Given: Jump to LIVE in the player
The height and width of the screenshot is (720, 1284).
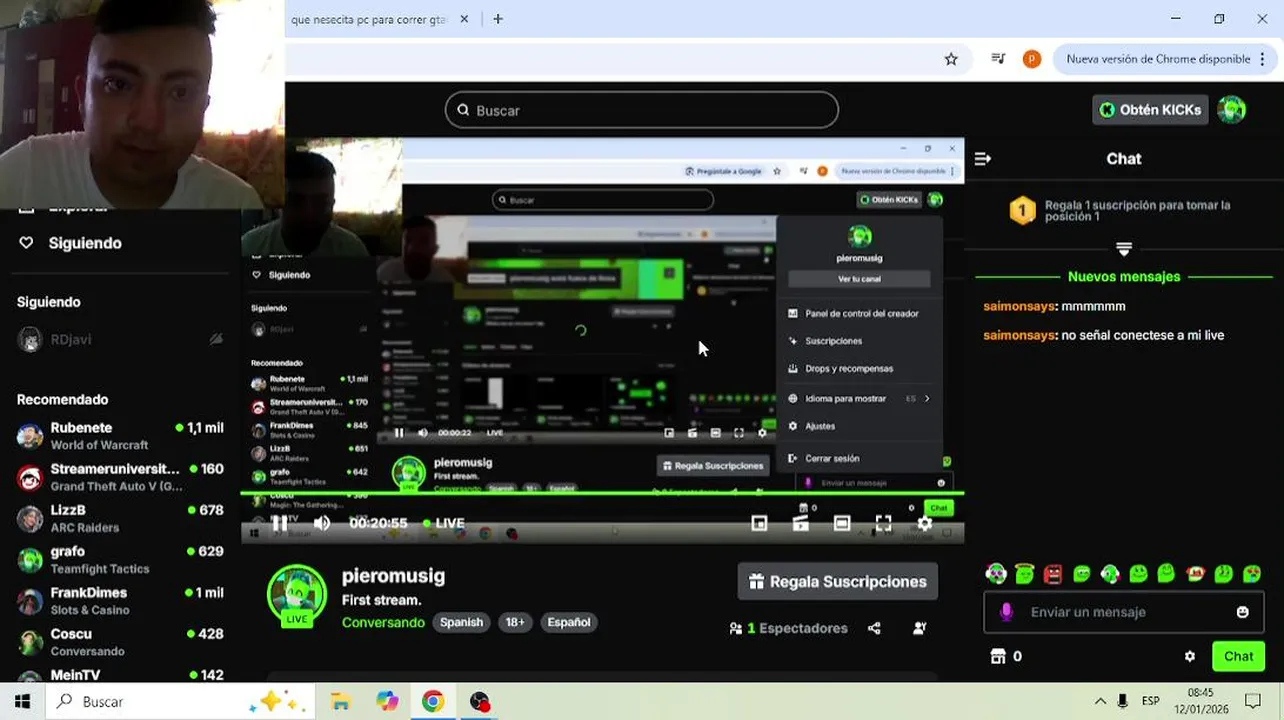Looking at the screenshot, I should pos(444,523).
